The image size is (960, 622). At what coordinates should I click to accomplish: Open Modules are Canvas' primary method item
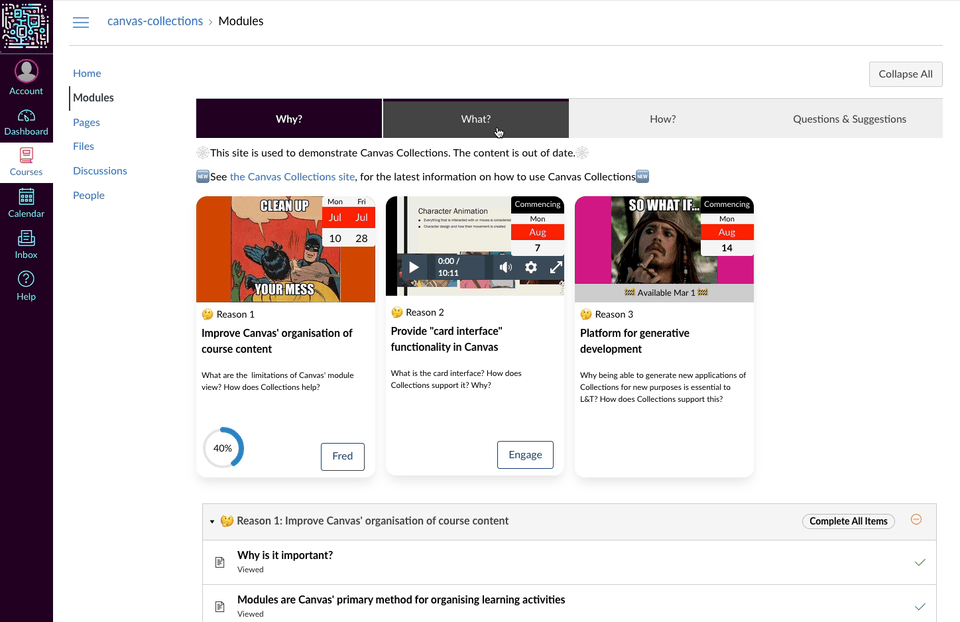click(x=401, y=600)
